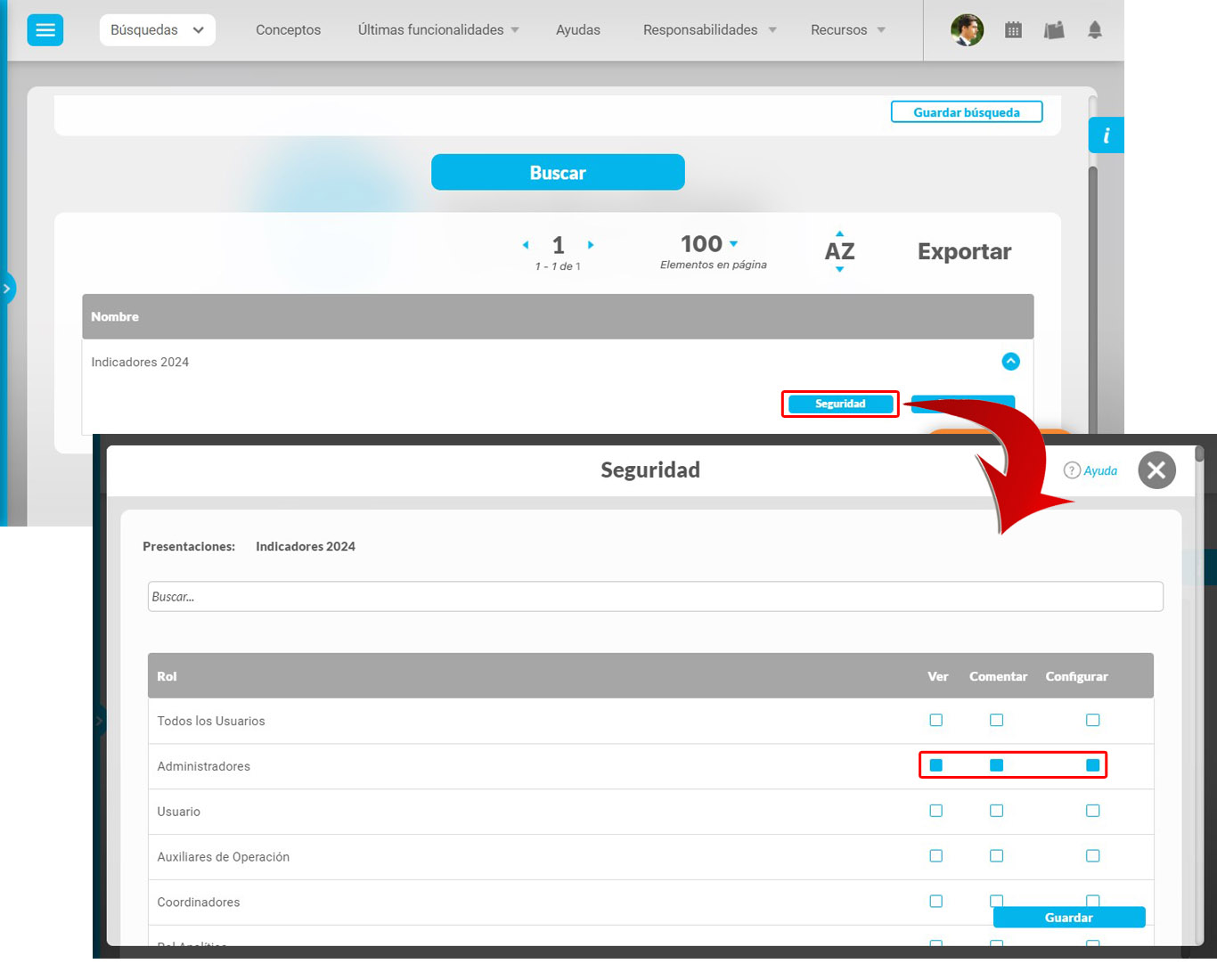
Task: Open the calendar icon in header
Action: pos(1013,30)
